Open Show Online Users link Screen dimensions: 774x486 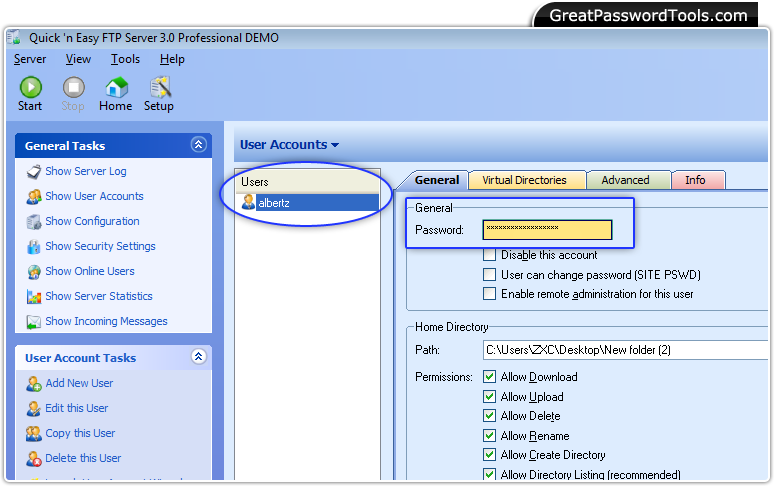[90, 271]
